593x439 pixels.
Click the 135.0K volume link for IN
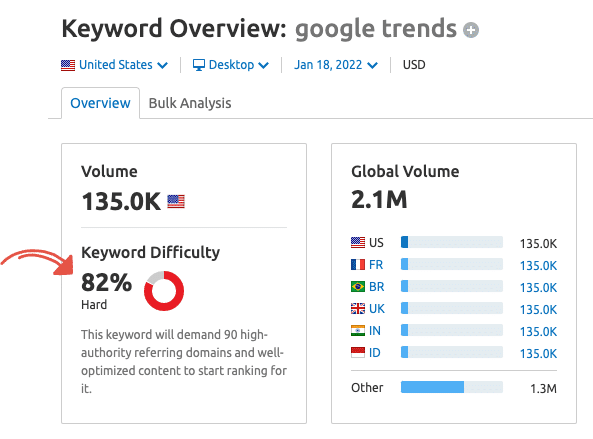tap(538, 332)
